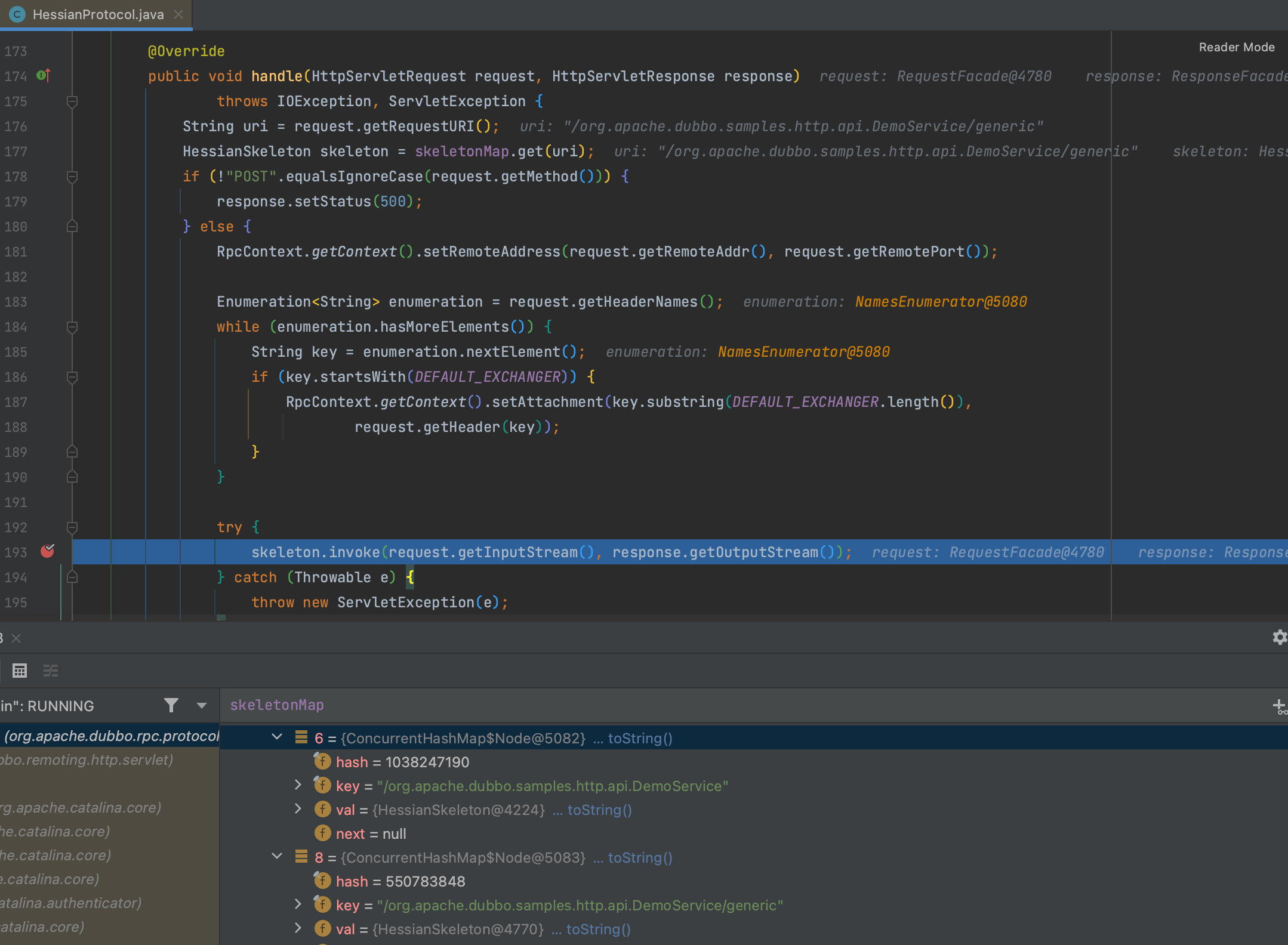Select hash = 1038247190 field
This screenshot has height=945, width=1288.
click(402, 762)
